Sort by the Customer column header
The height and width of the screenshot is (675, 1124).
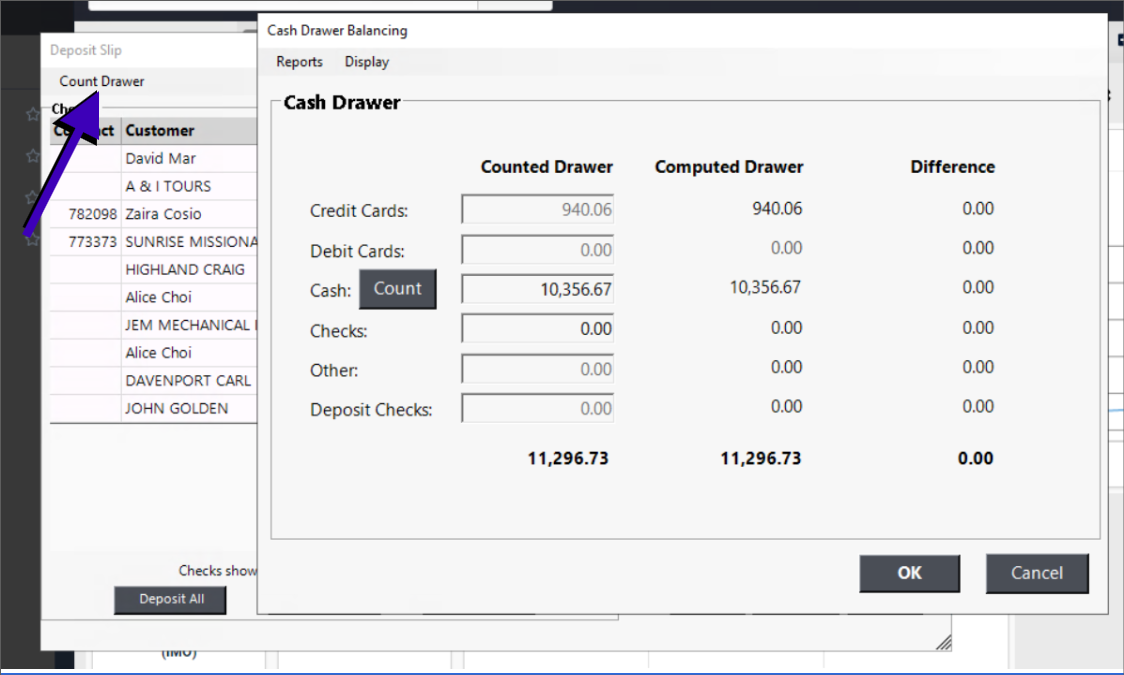coord(160,131)
